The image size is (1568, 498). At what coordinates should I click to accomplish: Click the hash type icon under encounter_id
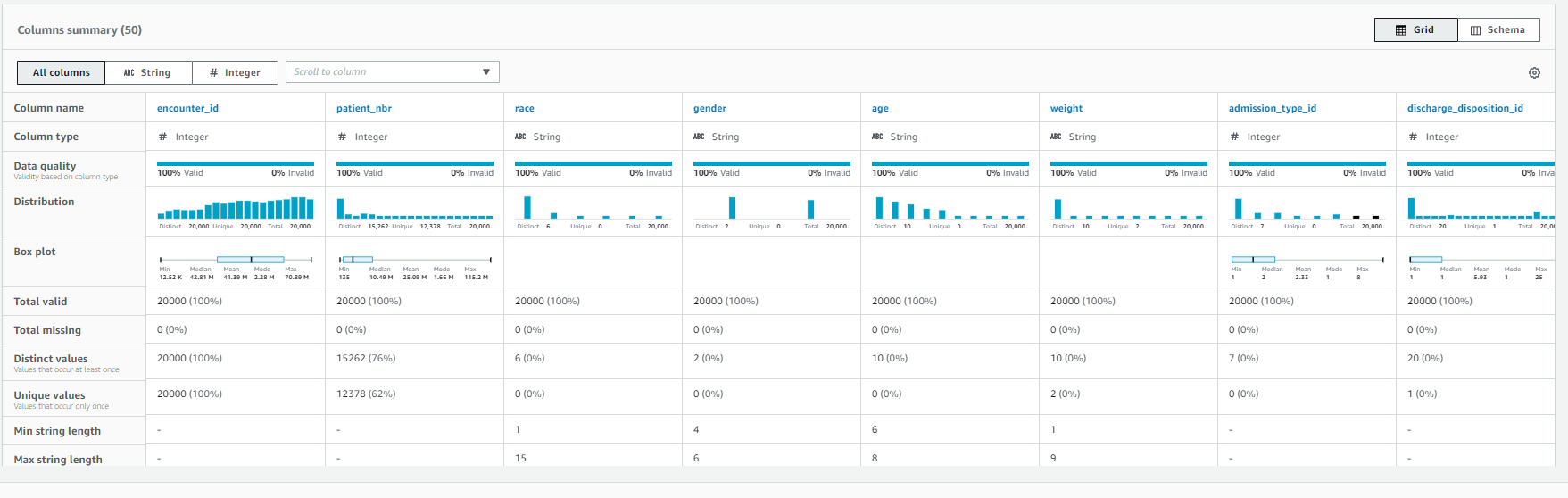(162, 137)
